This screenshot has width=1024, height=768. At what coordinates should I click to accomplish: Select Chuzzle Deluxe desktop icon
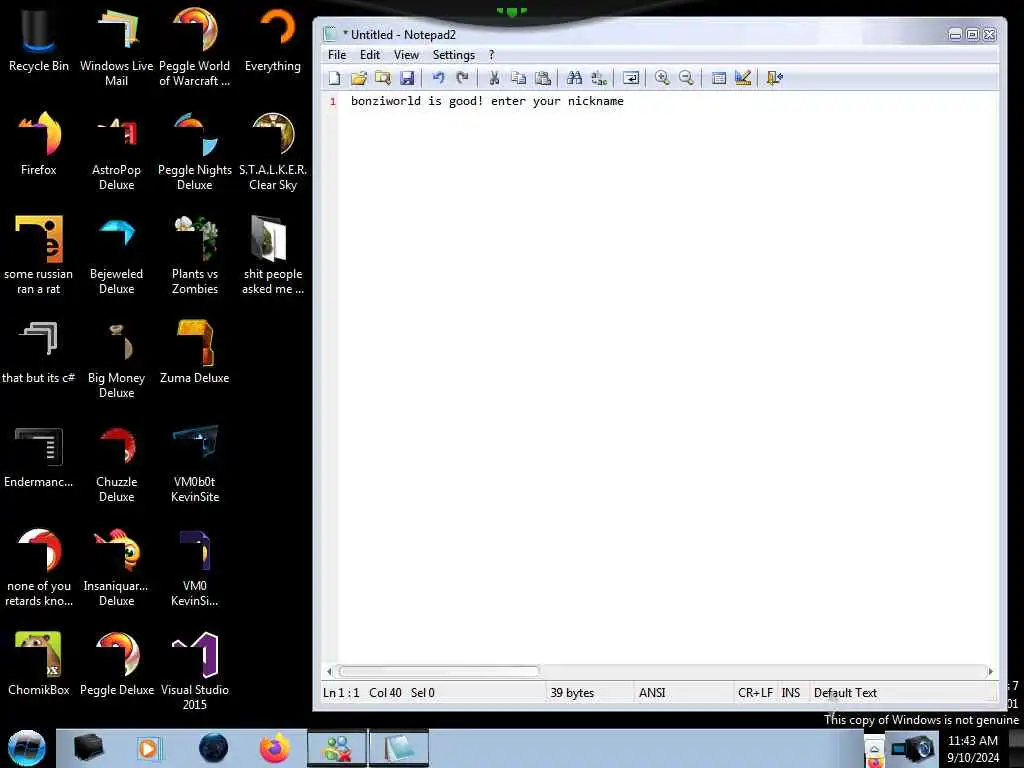pos(116,464)
